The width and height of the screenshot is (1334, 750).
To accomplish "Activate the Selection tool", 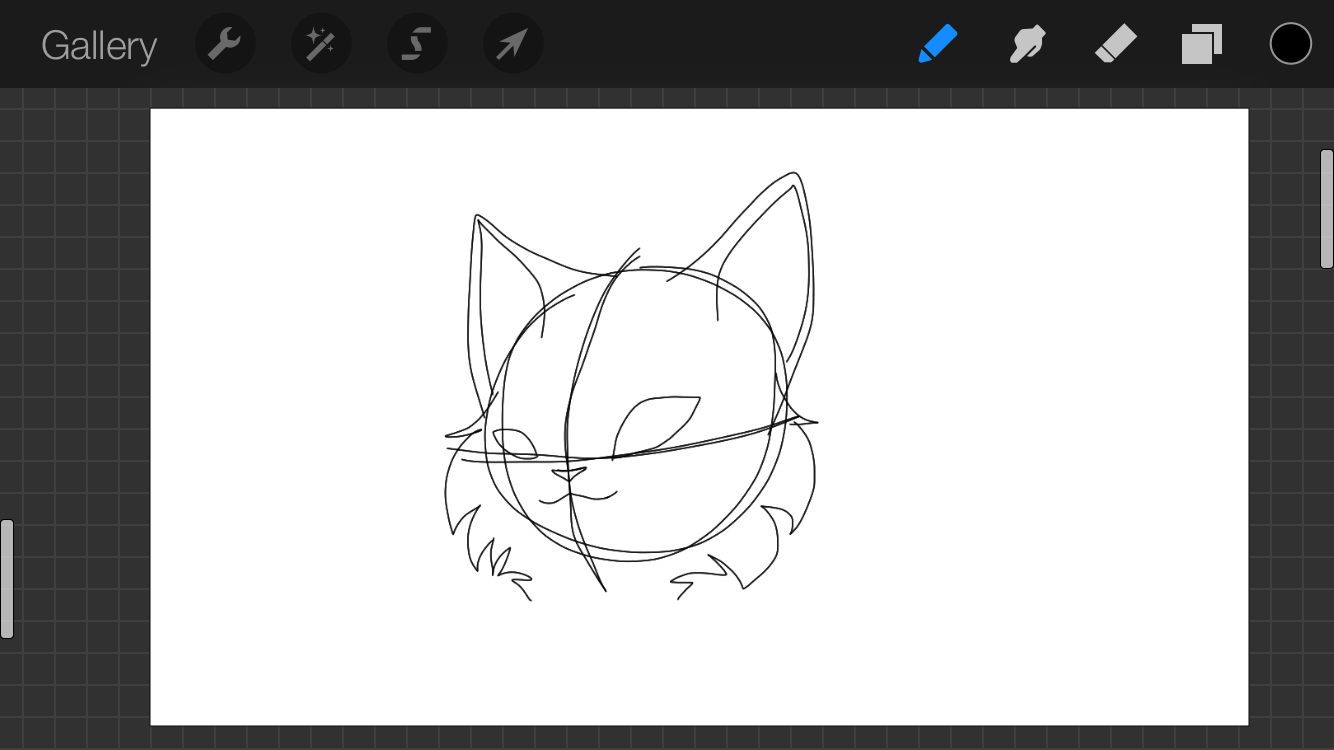I will point(417,45).
